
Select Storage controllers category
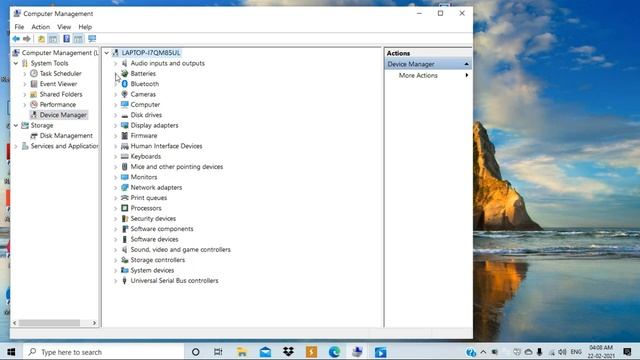[158, 260]
